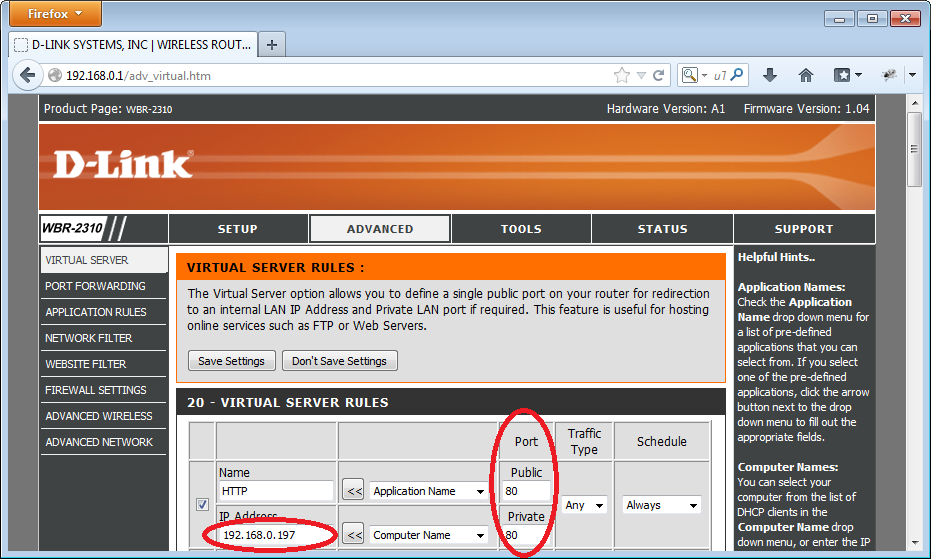Open WEBSITE FILTER in the sidebar
Viewport: 931px width, 559px height.
(103, 364)
